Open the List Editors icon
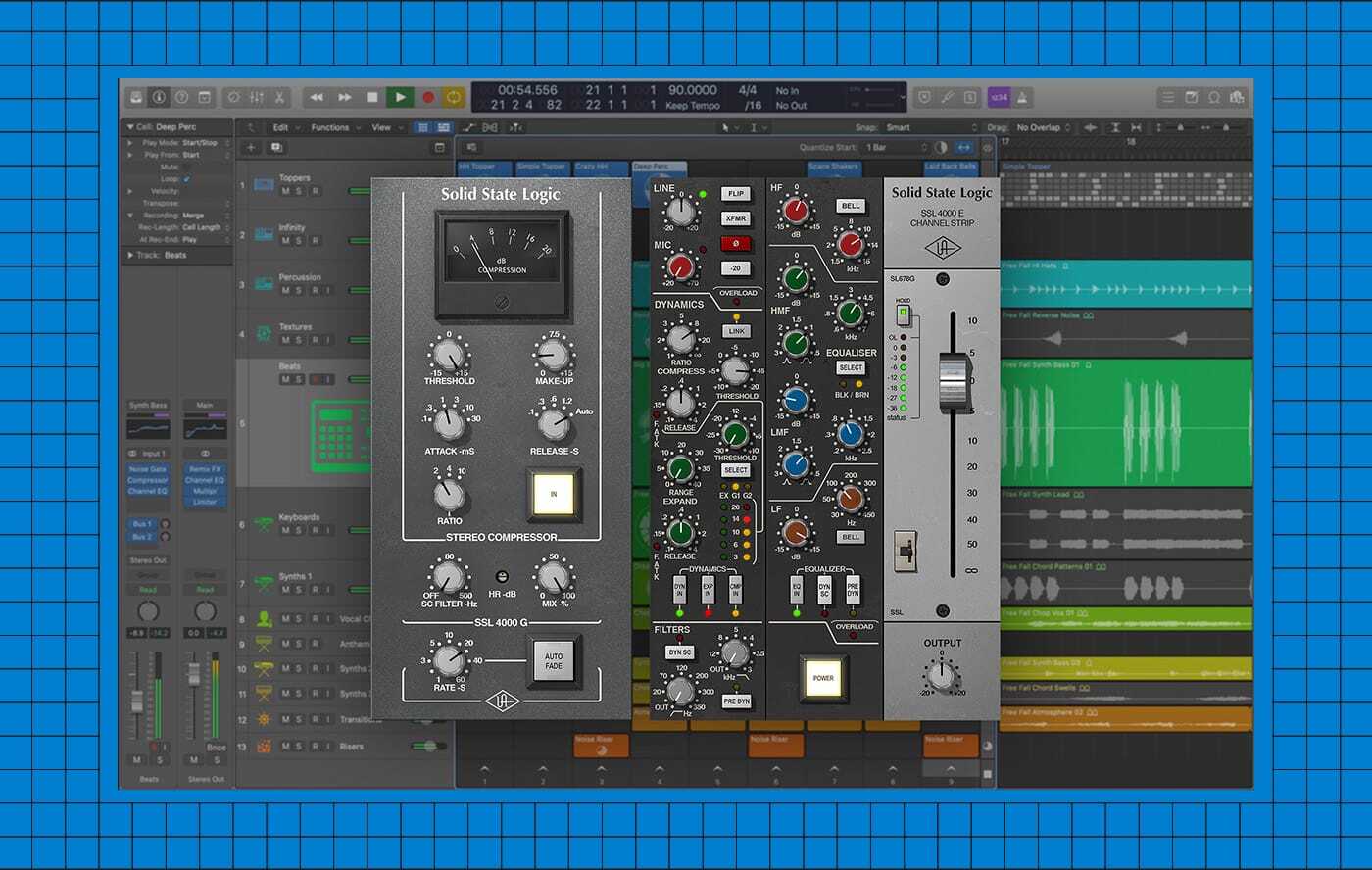This screenshot has width=1372, height=870. [1168, 97]
